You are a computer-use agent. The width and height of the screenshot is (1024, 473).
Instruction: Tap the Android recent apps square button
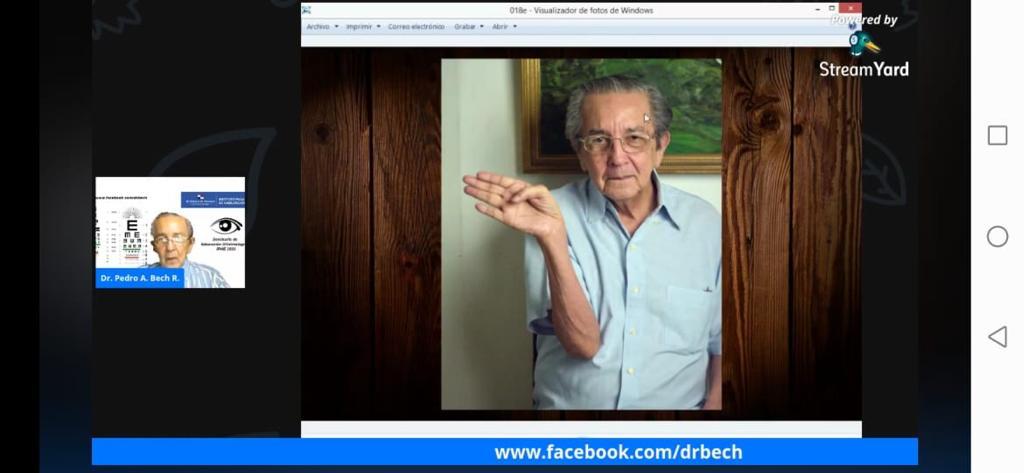pyautogui.click(x=997, y=136)
